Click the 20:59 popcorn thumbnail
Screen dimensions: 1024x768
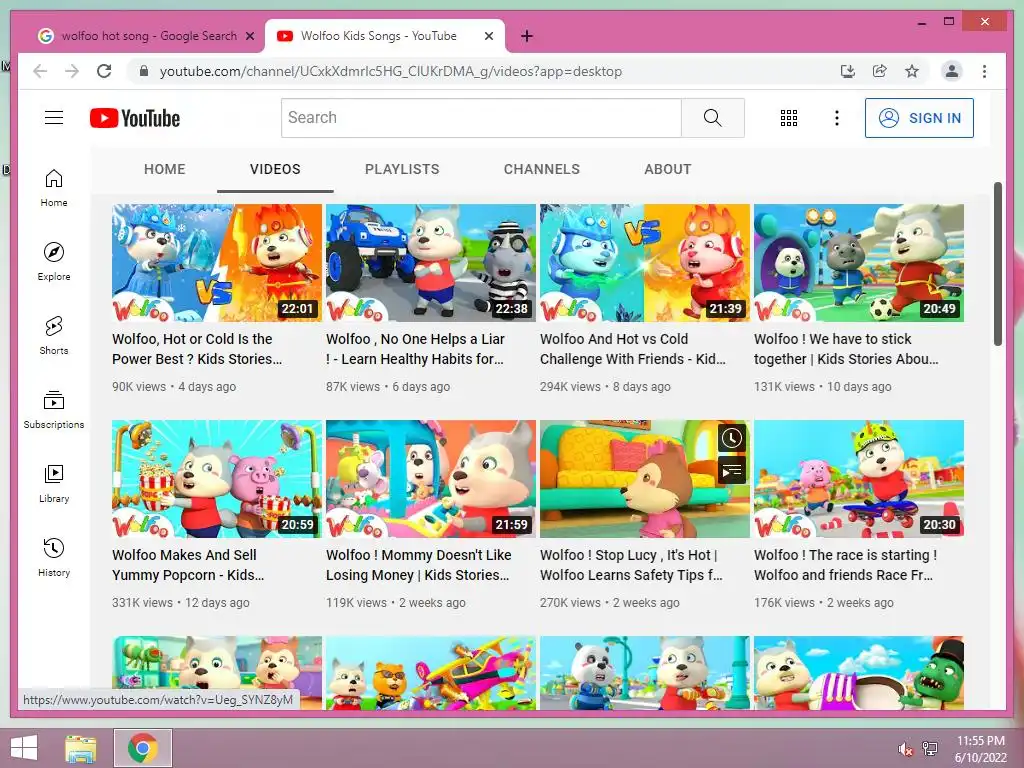(217, 479)
